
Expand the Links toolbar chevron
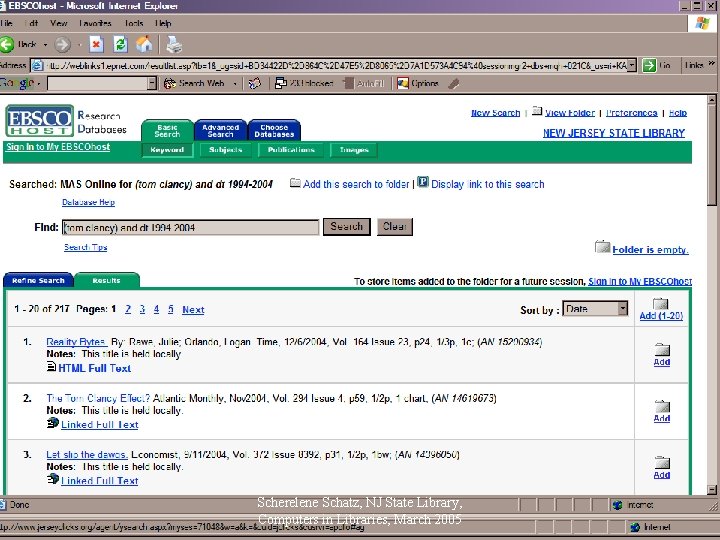(711, 64)
